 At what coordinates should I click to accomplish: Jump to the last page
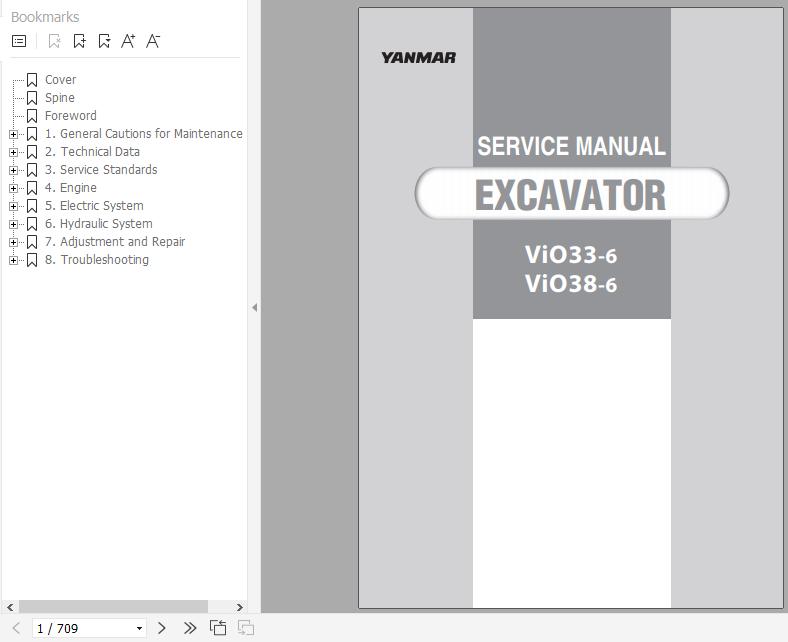point(189,628)
